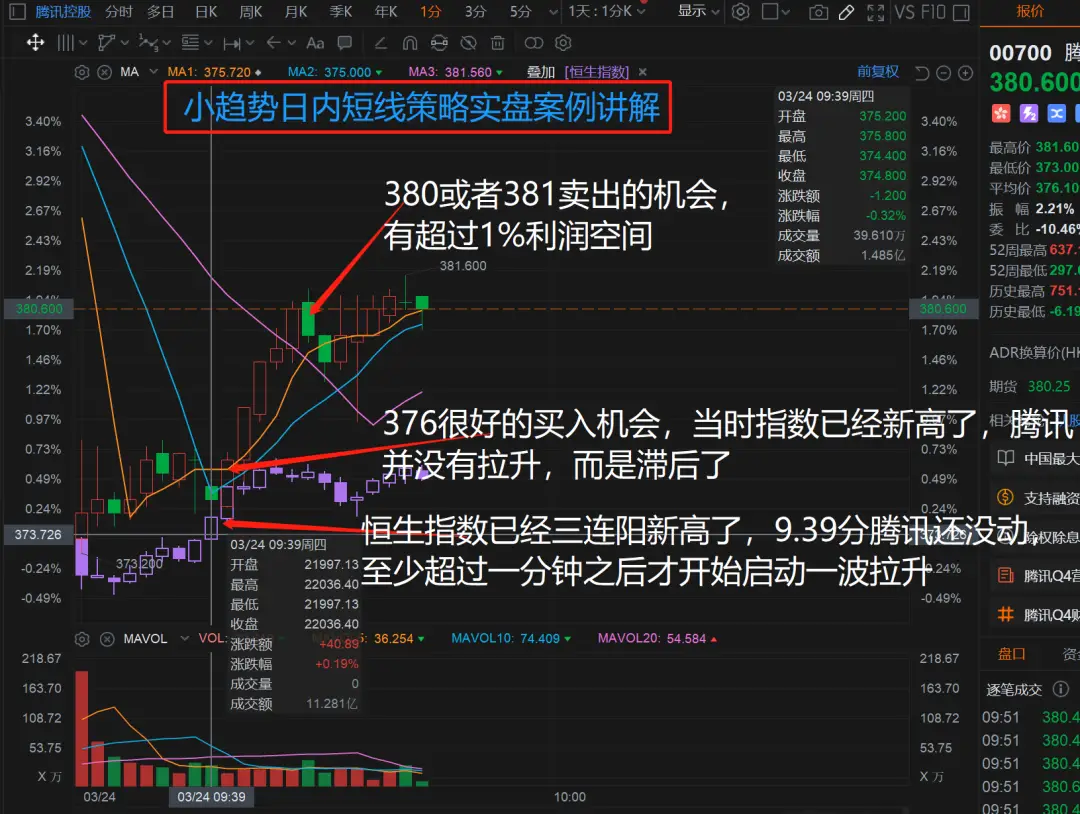
Task: Switch to the 多日 chart tab
Action: point(160,12)
